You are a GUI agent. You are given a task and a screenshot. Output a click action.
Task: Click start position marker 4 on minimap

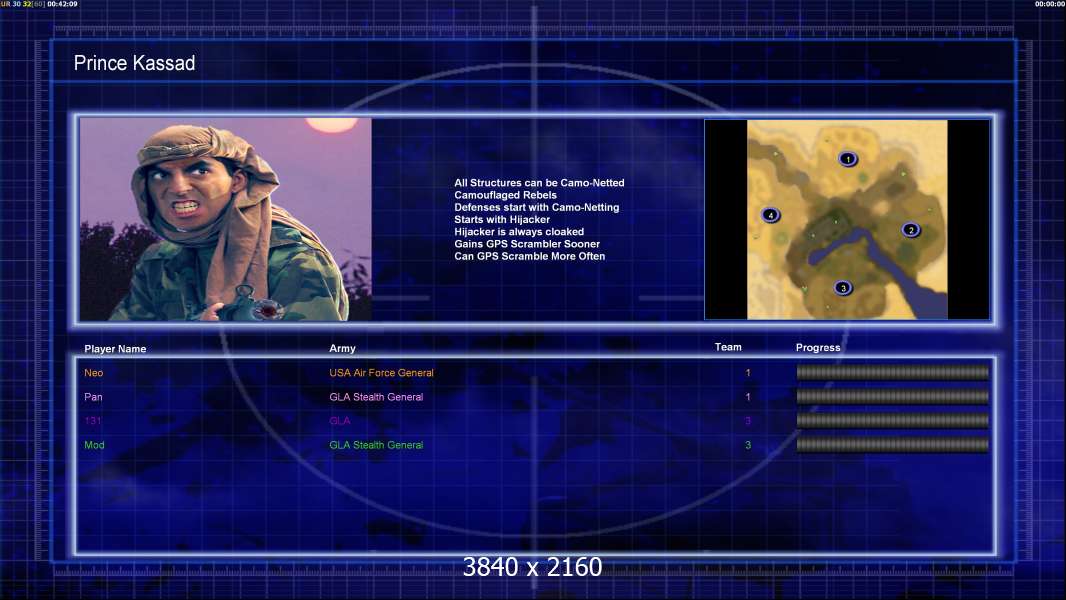pos(770,215)
